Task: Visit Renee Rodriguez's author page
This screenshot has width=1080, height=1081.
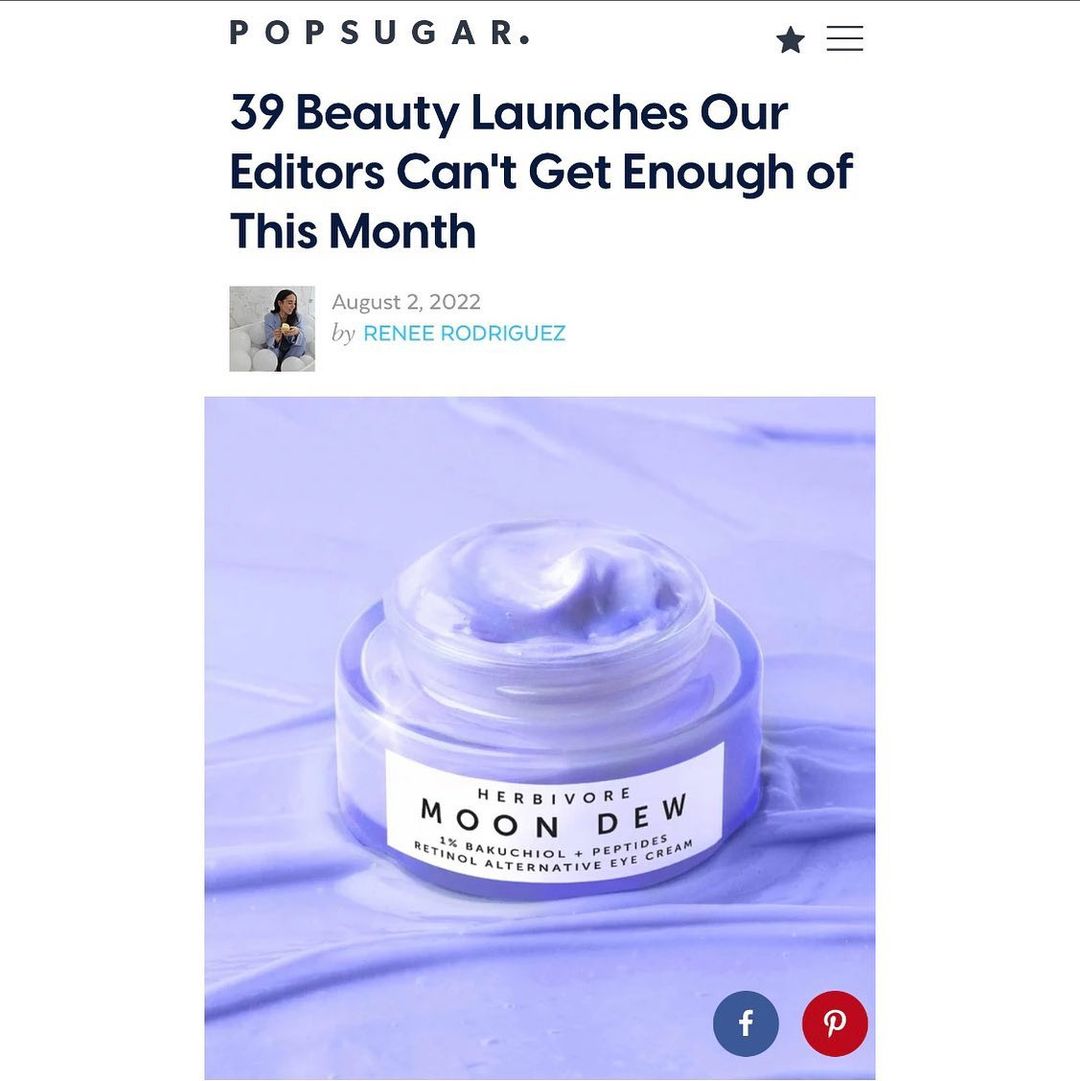Action: click(464, 333)
